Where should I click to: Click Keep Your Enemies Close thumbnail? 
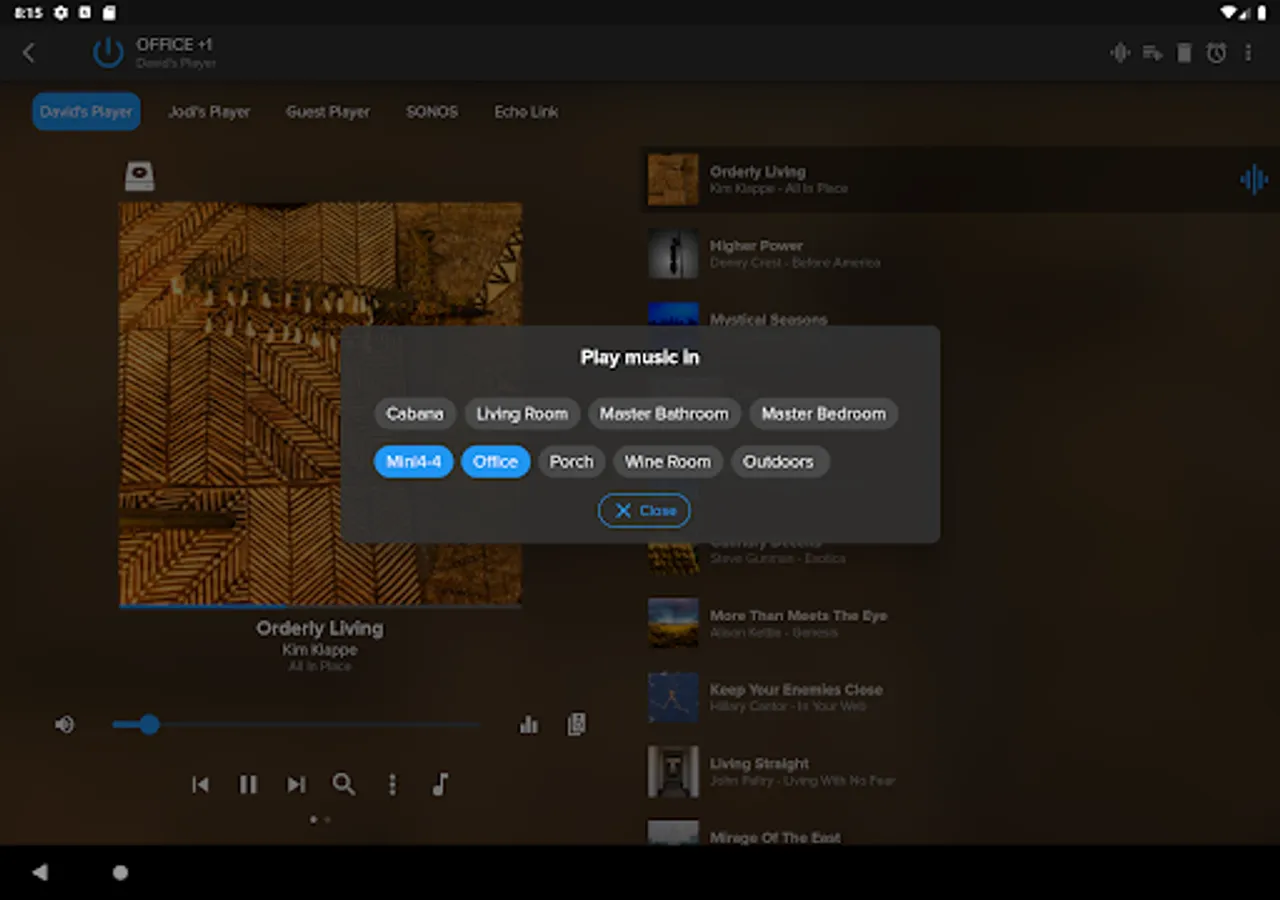[673, 698]
